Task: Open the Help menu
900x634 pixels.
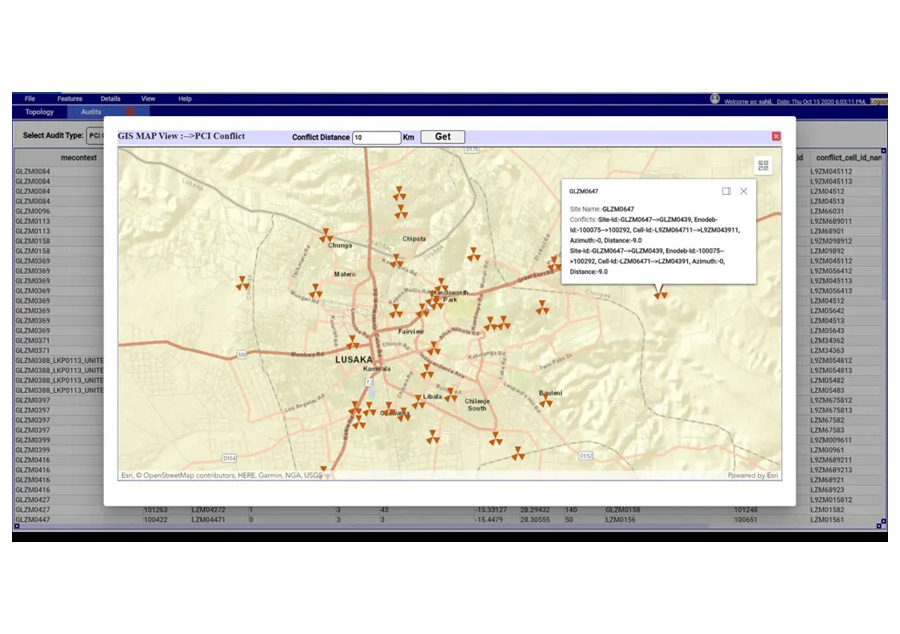Action: pos(185,99)
